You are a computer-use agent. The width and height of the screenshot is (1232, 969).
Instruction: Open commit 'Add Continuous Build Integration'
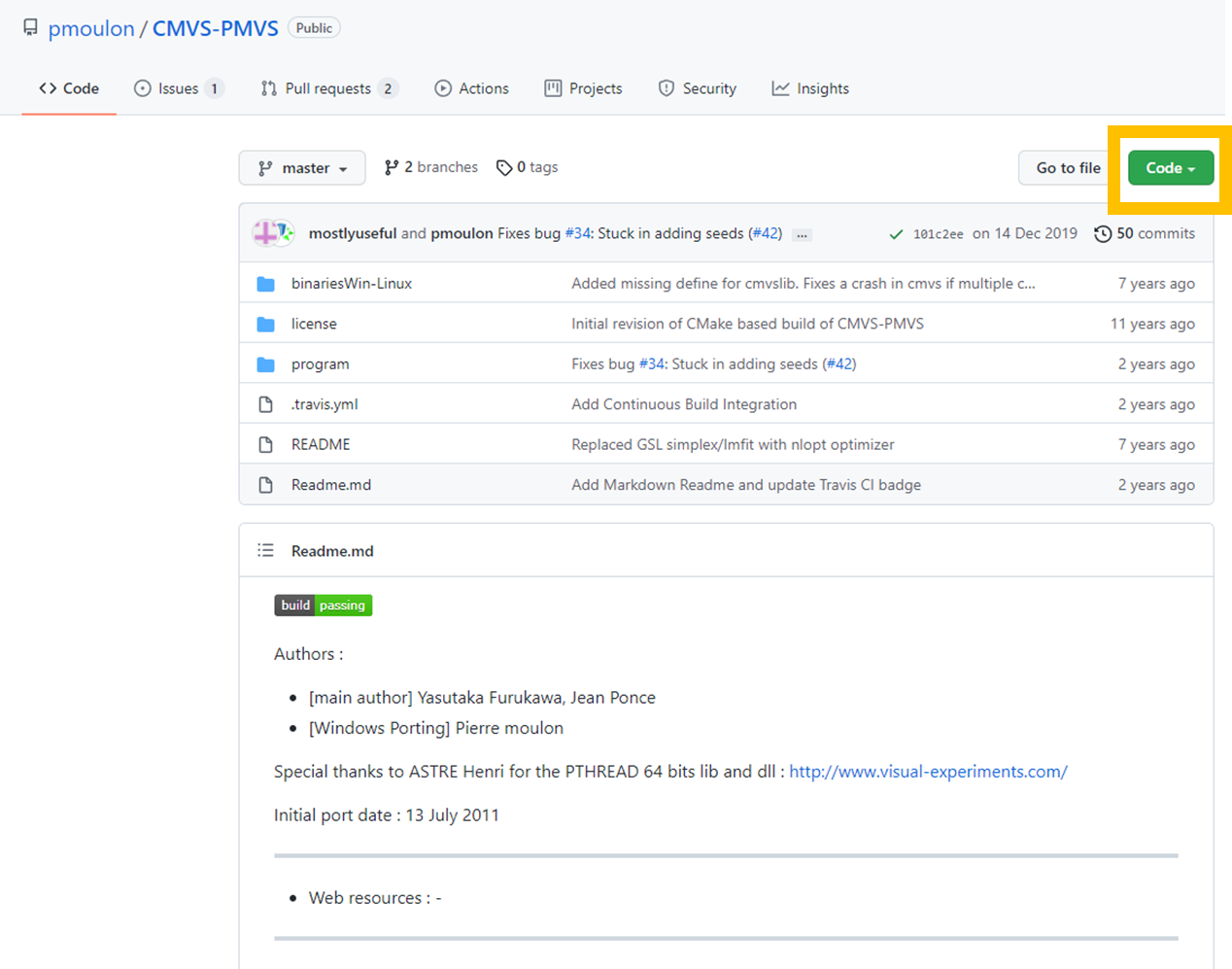click(x=684, y=404)
